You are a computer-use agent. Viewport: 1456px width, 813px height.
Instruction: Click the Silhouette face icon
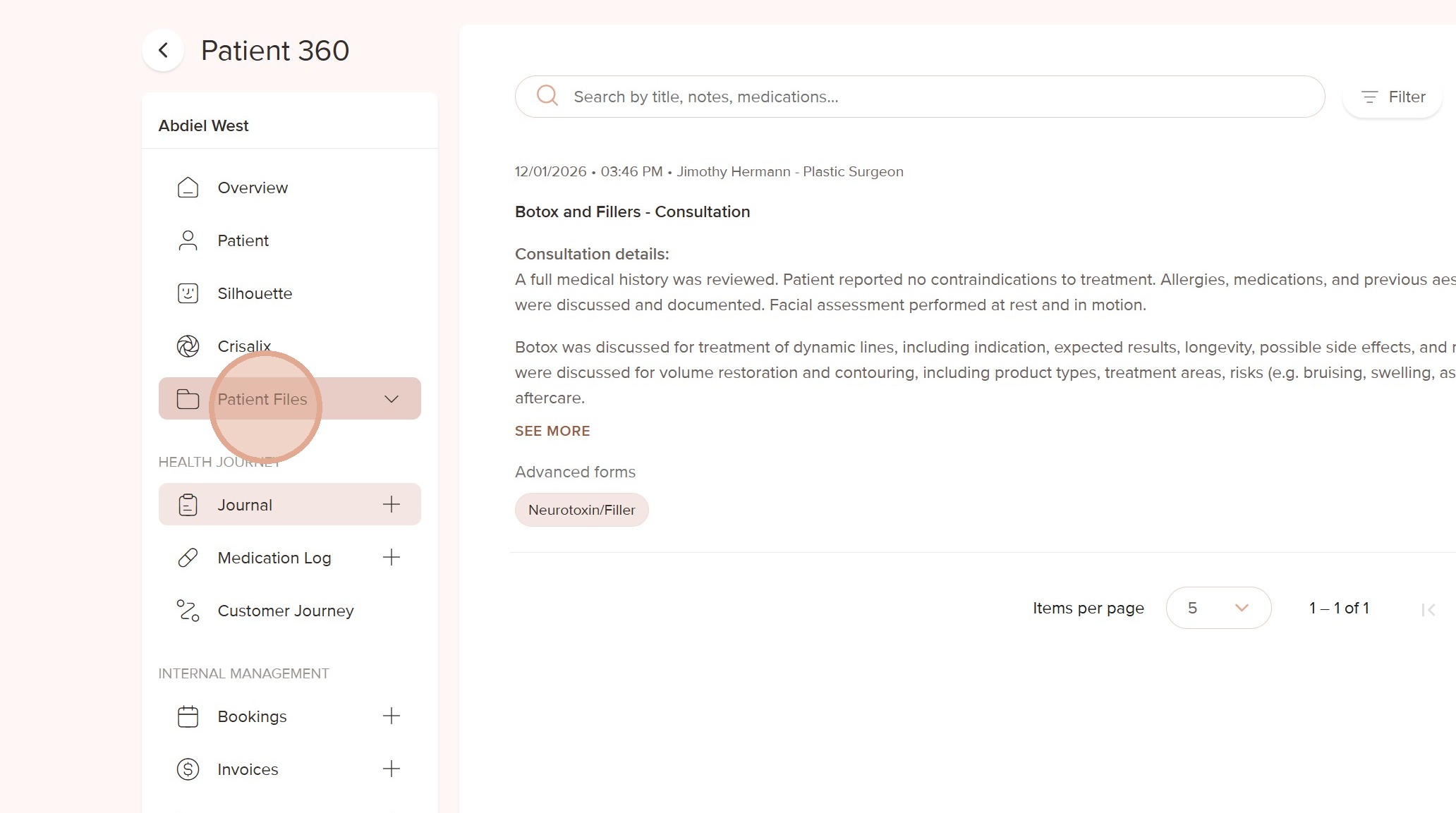[188, 293]
